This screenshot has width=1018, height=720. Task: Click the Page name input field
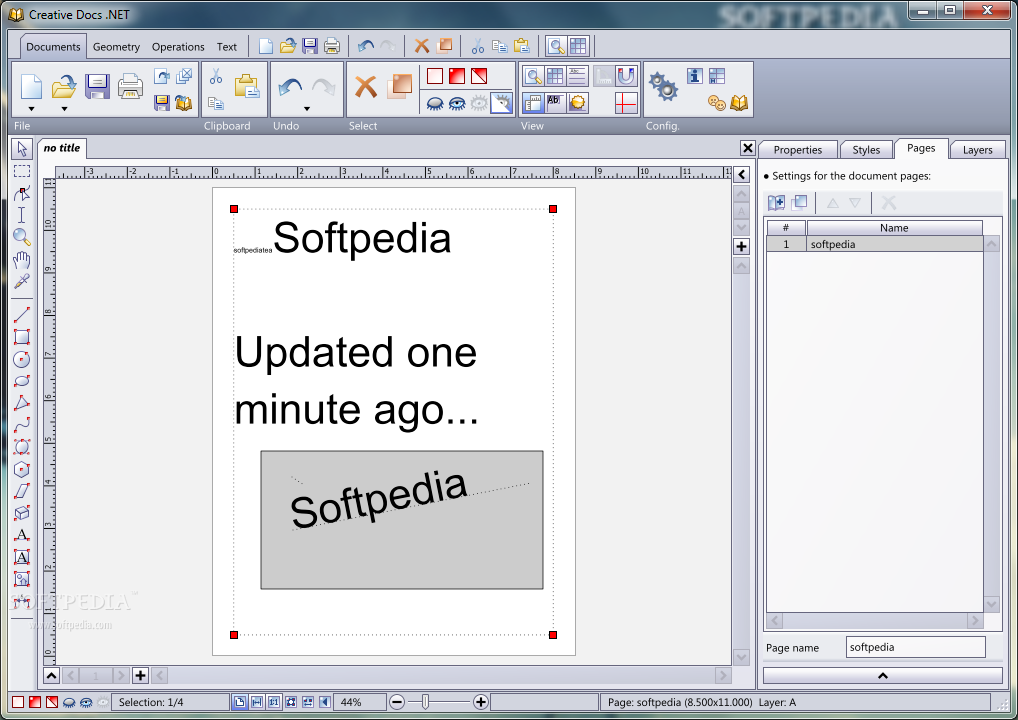tap(915, 647)
